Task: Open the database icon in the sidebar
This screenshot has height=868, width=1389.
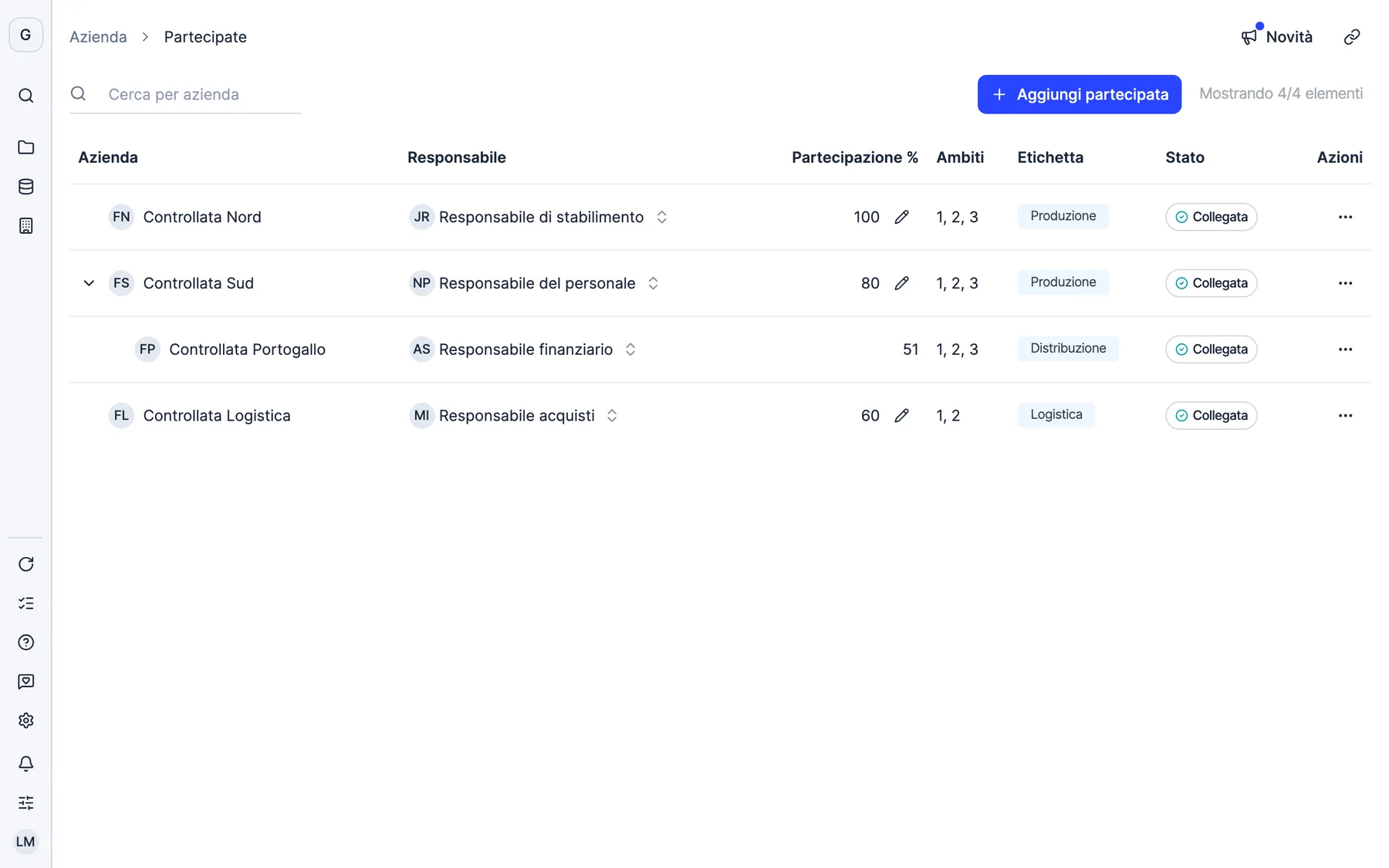Action: coord(25,187)
